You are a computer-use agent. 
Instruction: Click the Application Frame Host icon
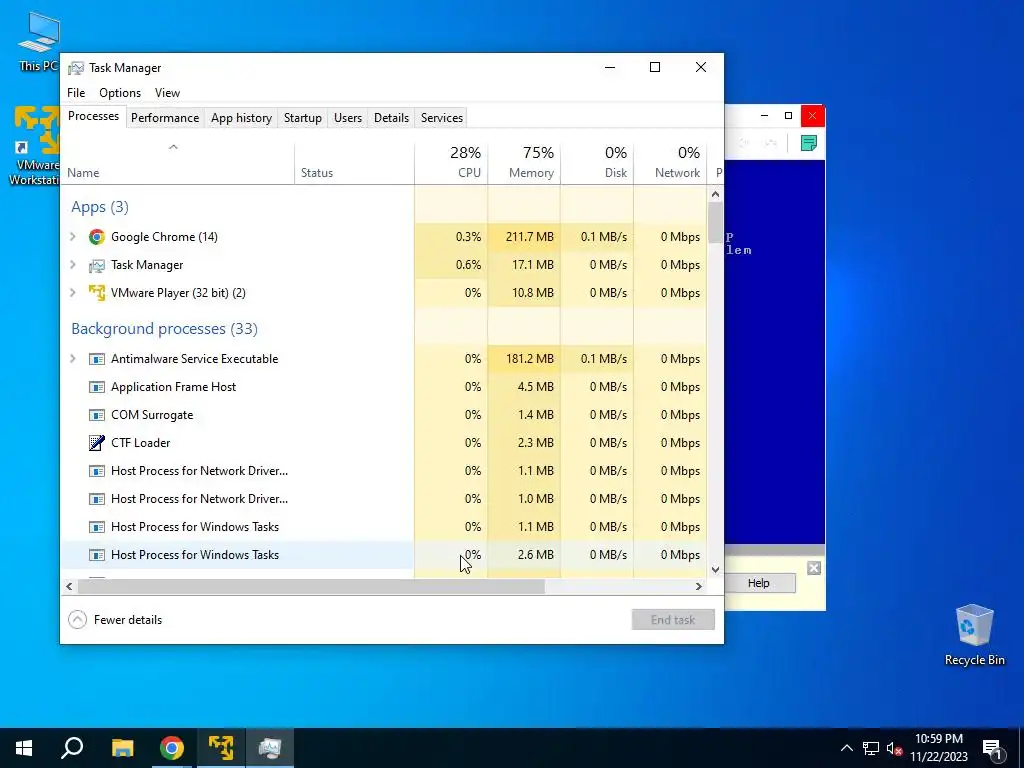[x=97, y=387]
